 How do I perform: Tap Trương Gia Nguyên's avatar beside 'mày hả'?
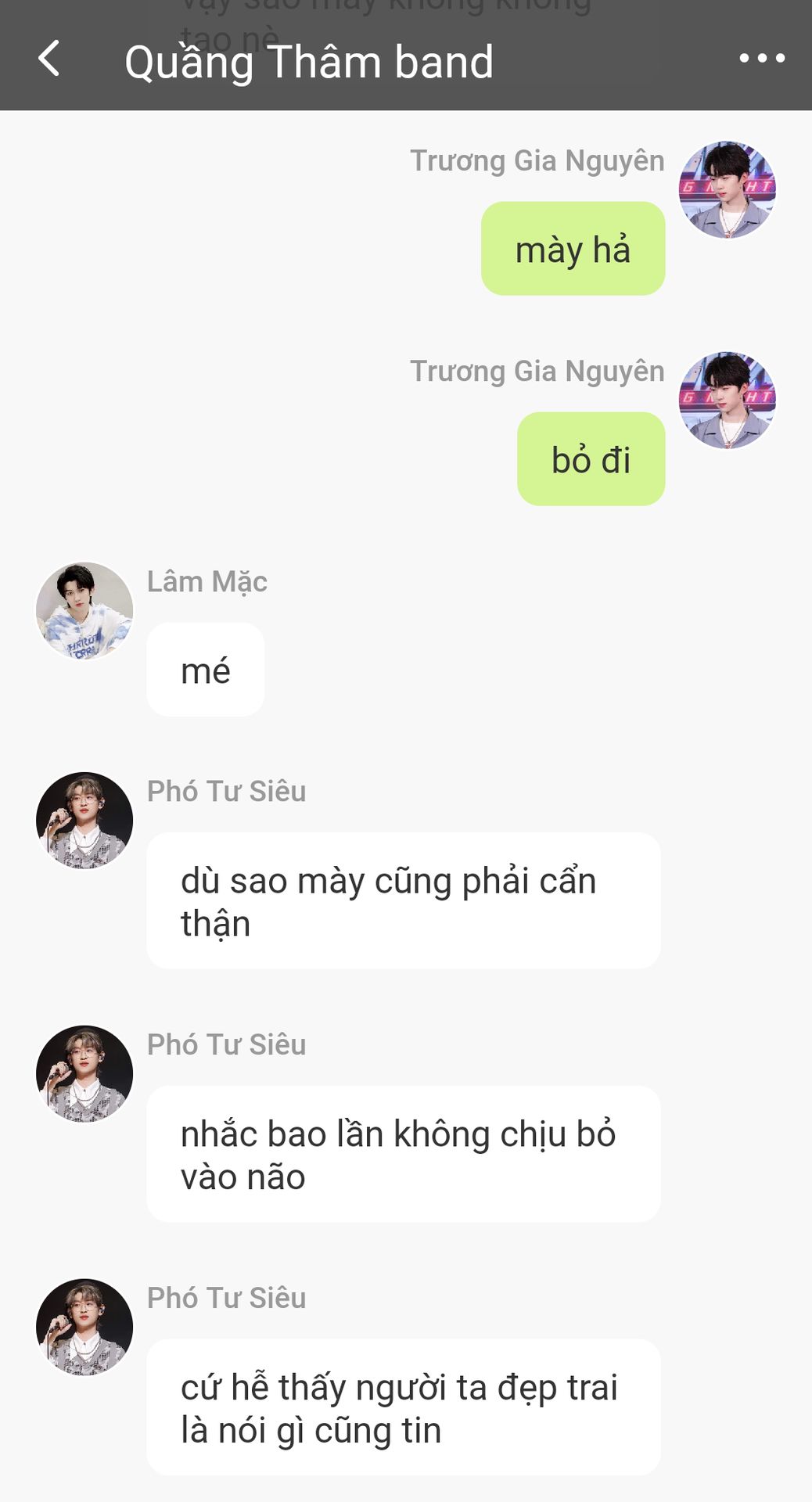[x=728, y=189]
